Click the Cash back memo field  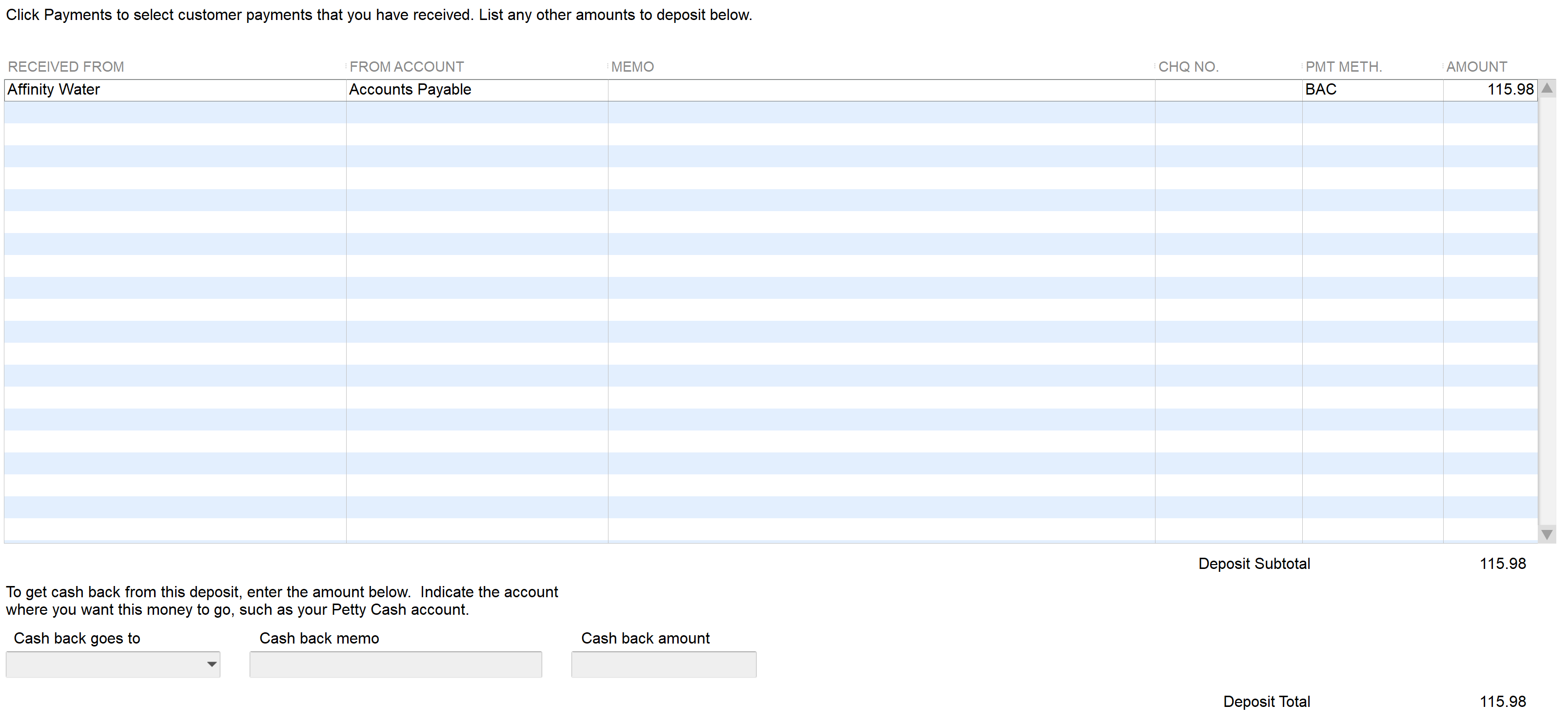(395, 664)
